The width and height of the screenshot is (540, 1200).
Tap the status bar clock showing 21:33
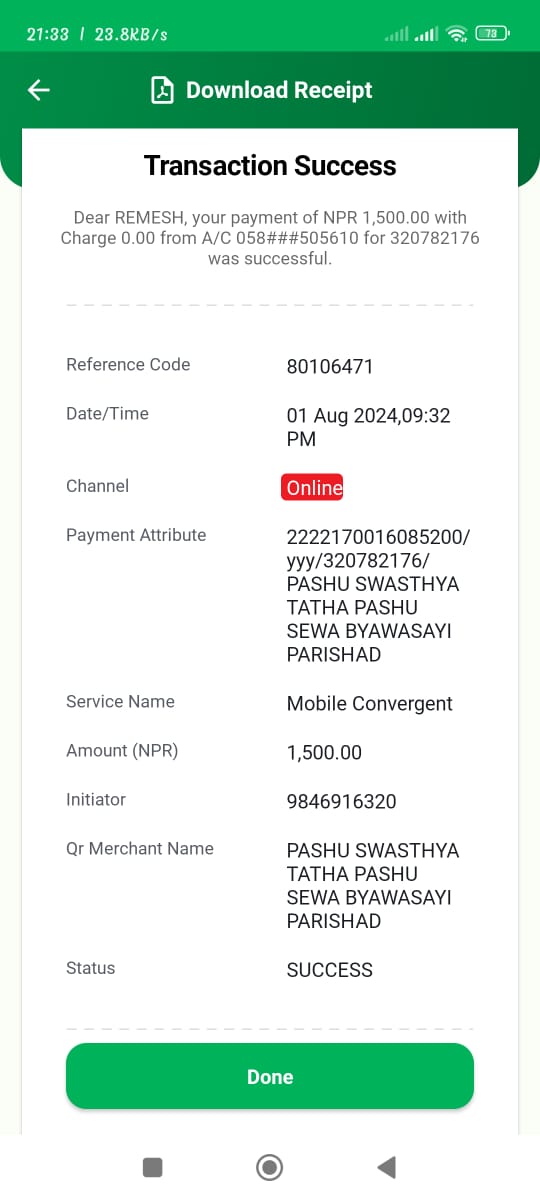[x=47, y=34]
